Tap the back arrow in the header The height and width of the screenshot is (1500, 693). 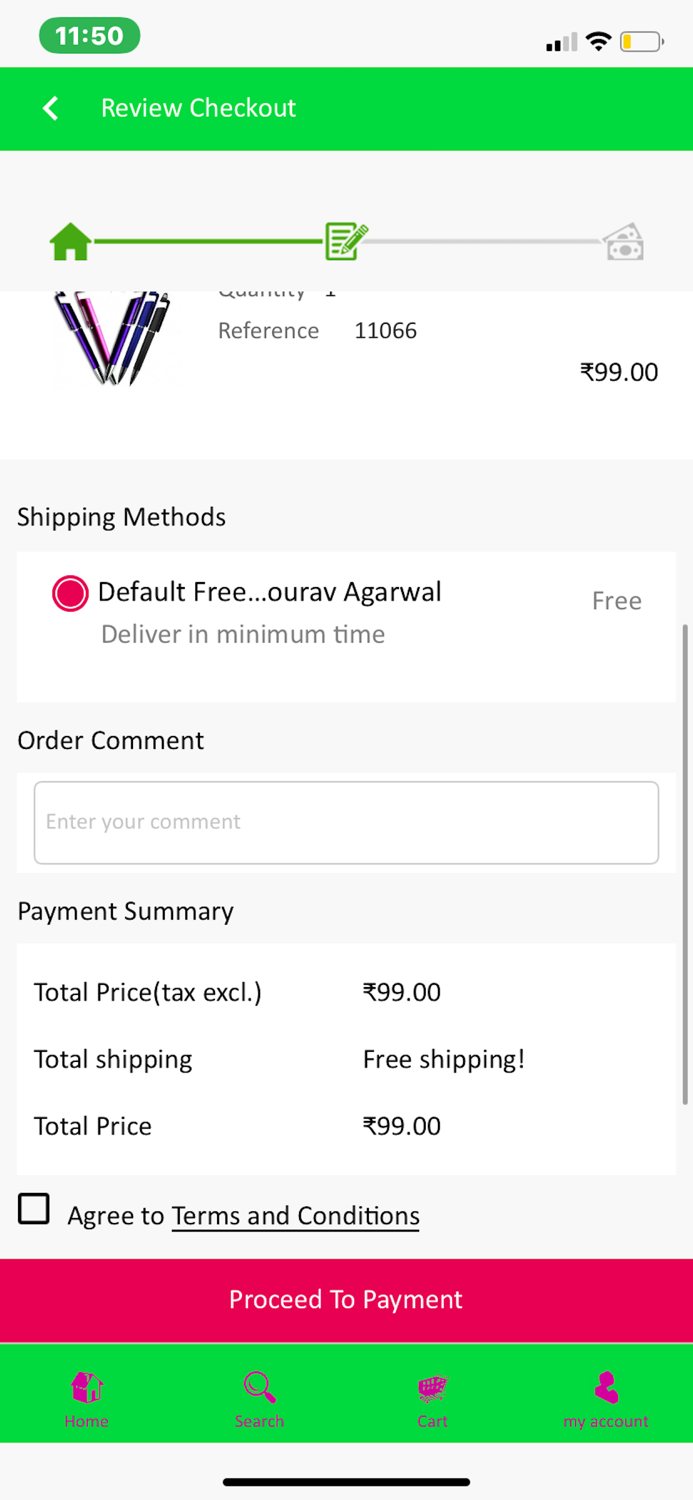pyautogui.click(x=50, y=108)
